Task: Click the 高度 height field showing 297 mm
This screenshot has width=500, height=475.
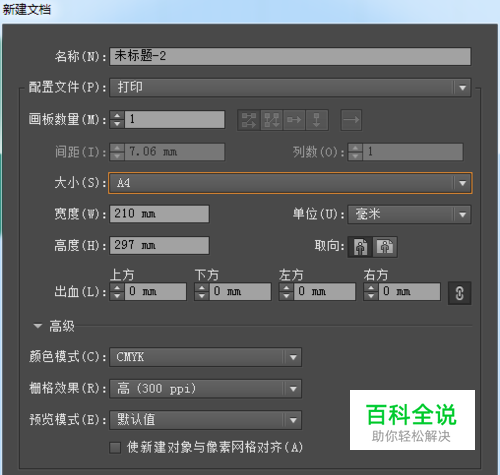Action: pyautogui.click(x=159, y=246)
